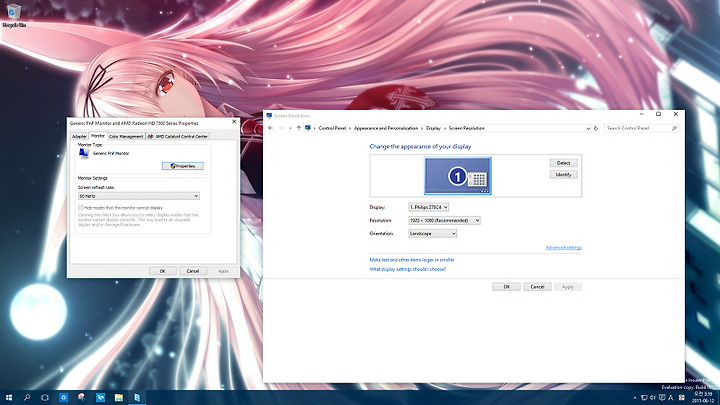
Task: Switch input language with the A indicator
Action: 670,398
